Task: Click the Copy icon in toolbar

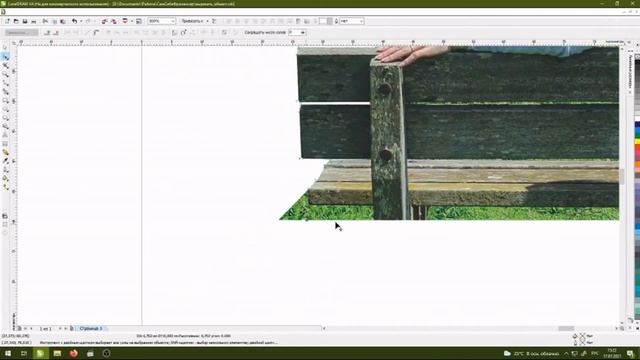Action: [54, 21]
